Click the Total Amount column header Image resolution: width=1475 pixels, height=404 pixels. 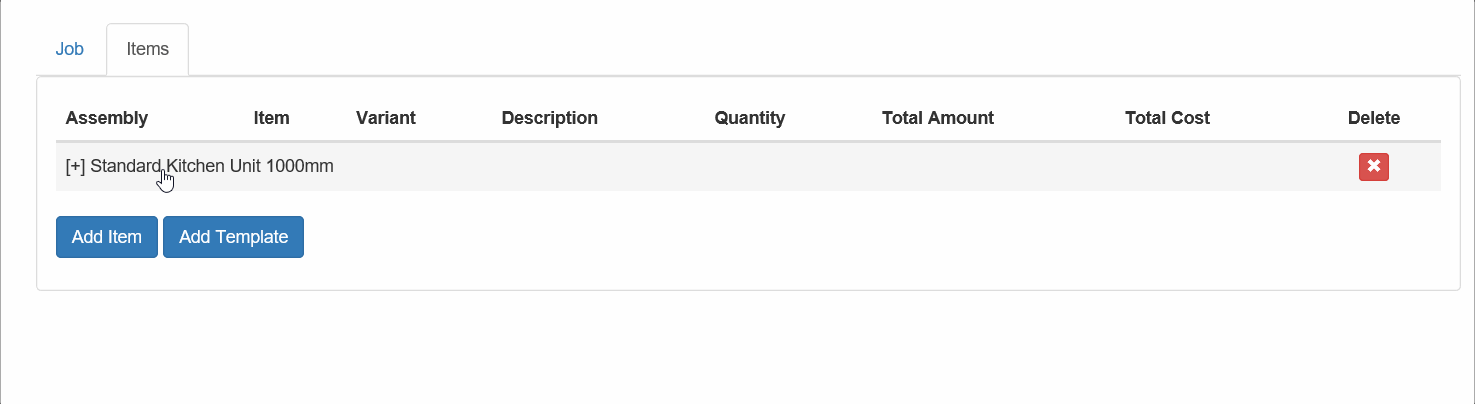tap(938, 118)
